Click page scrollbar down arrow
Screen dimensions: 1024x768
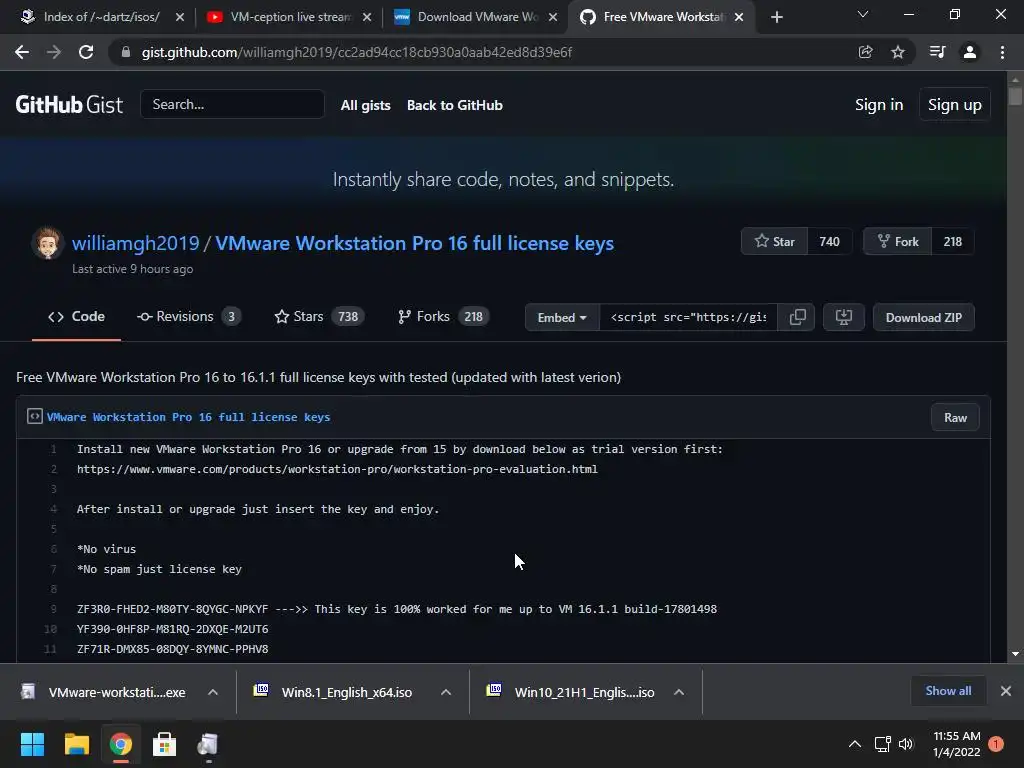[x=1015, y=654]
